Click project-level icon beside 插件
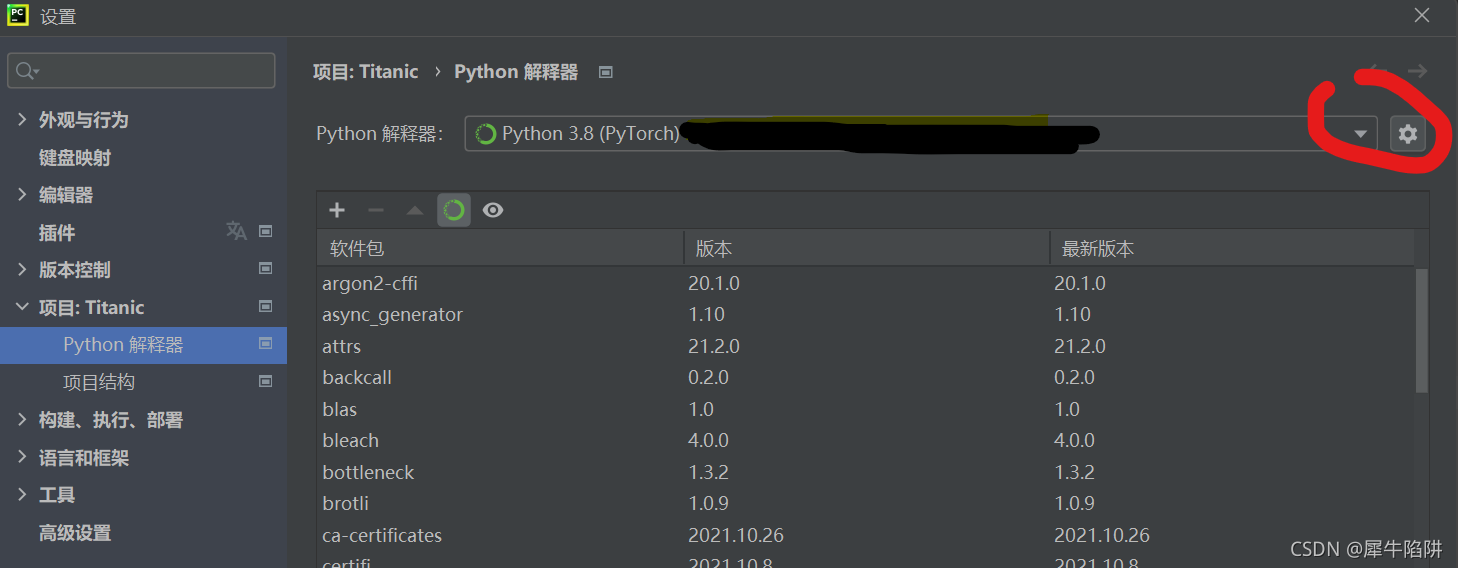Viewport: 1458px width, 568px height. (266, 231)
